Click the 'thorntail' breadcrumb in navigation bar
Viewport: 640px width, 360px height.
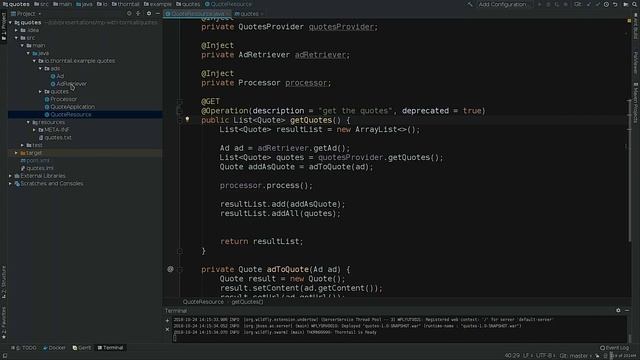[126, 4]
